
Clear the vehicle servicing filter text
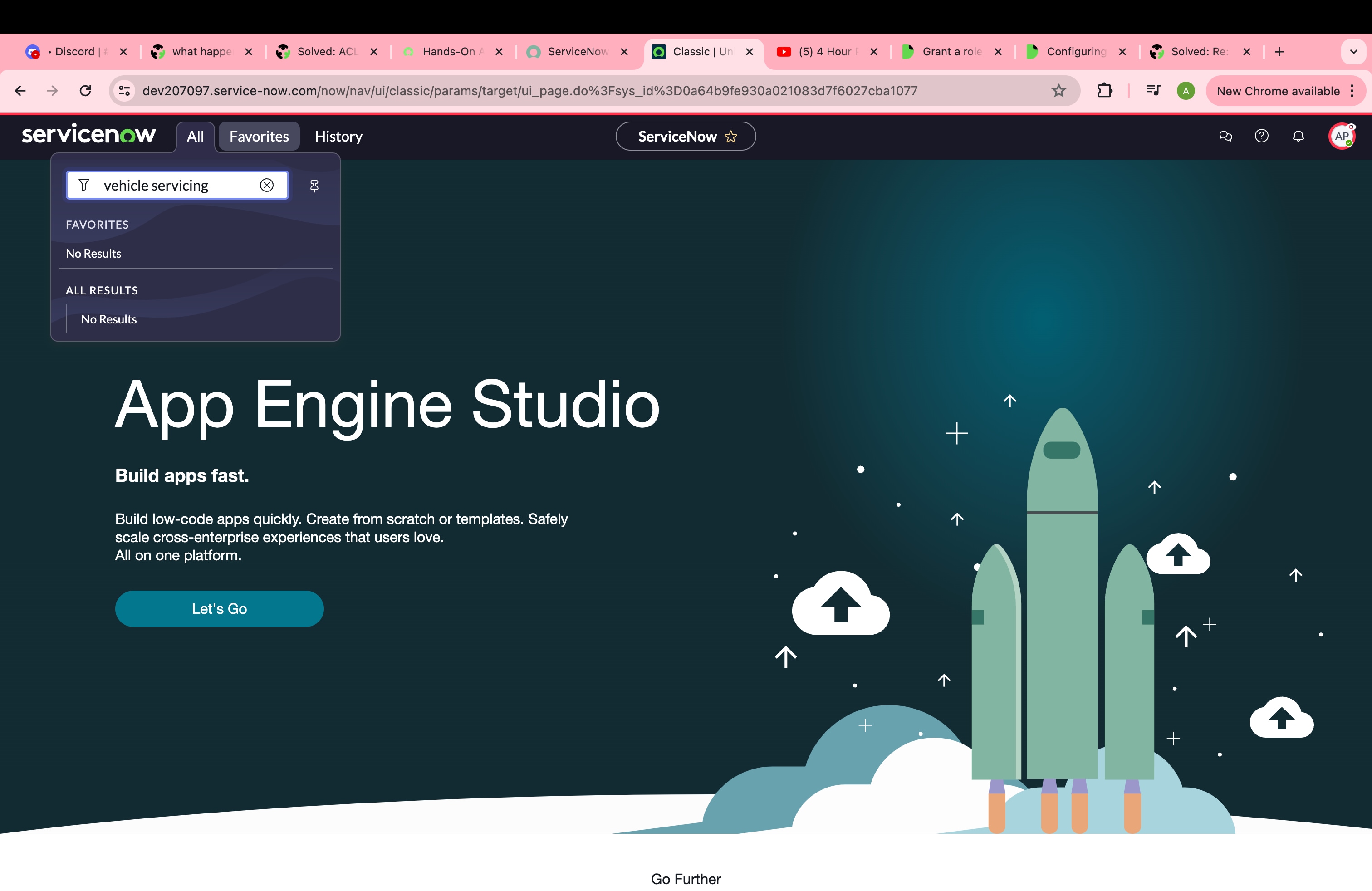point(266,185)
